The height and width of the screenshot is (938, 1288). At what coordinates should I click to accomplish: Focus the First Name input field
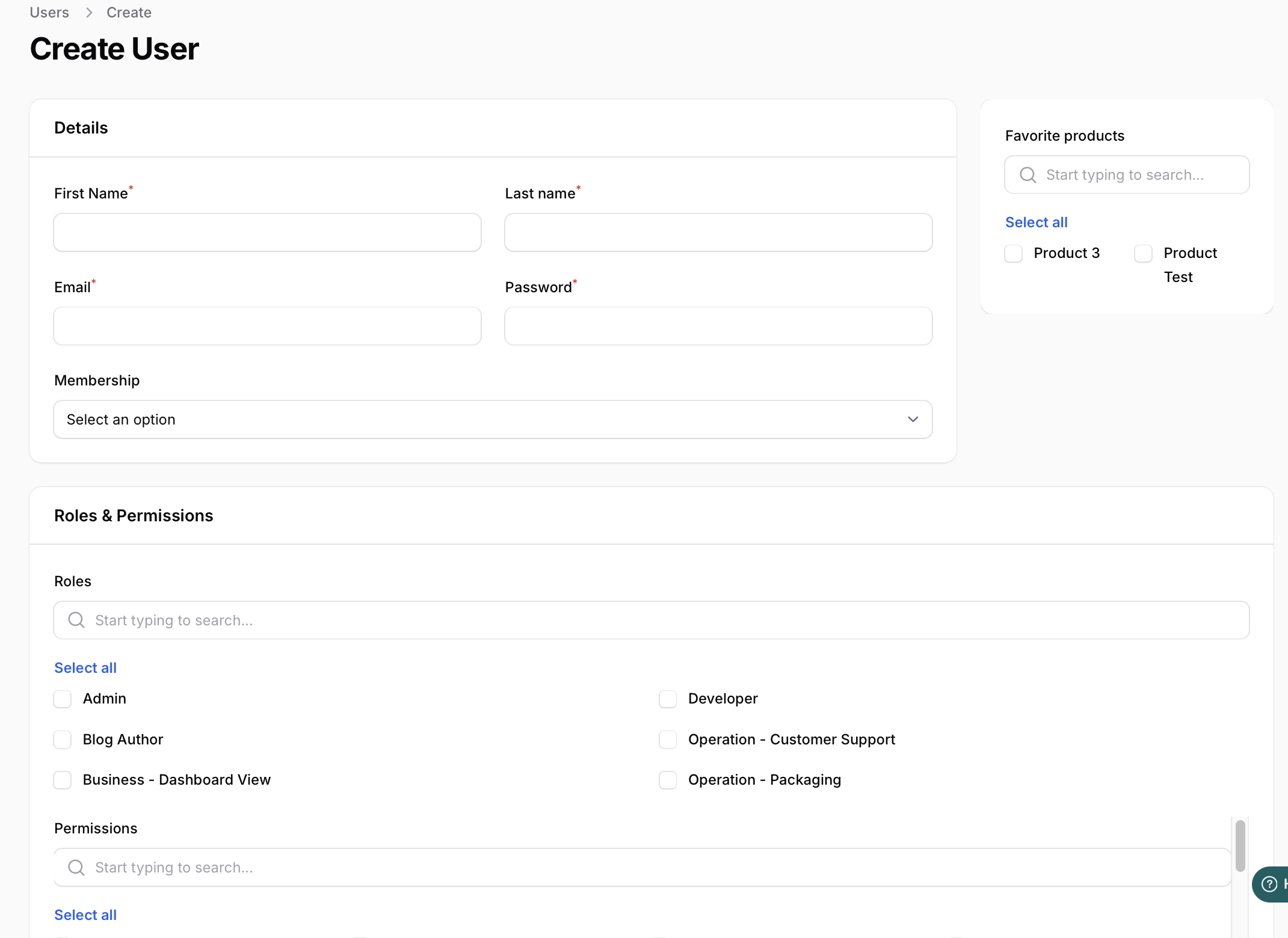[x=267, y=233]
